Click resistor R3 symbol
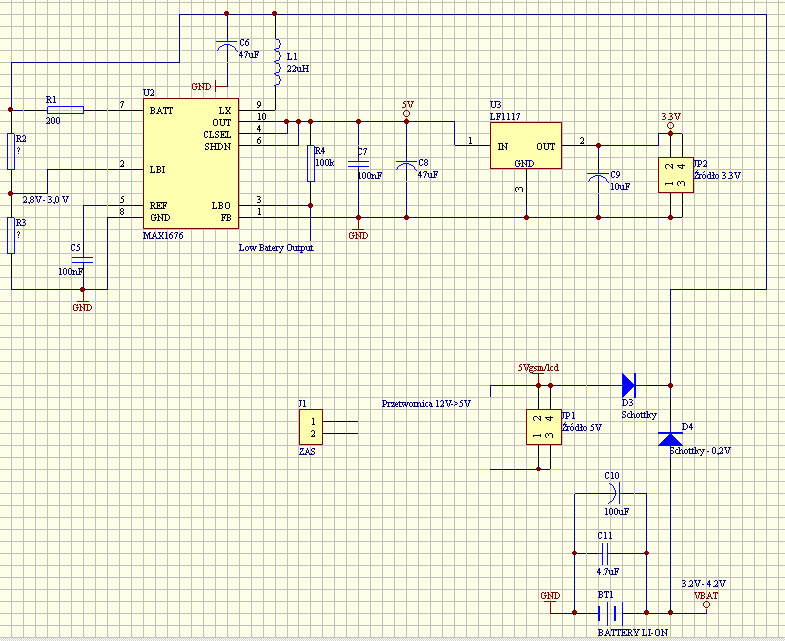Image resolution: width=785 pixels, height=641 pixels. pos(11,235)
